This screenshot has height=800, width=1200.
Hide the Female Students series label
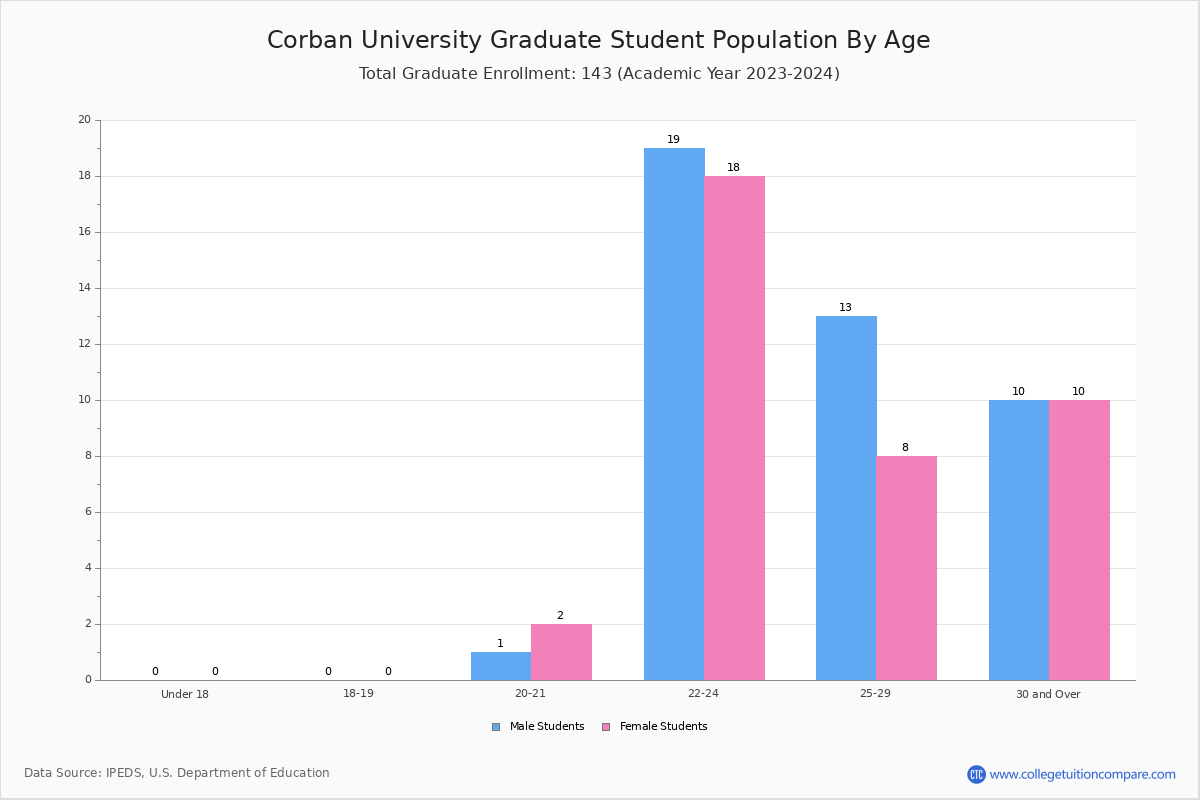pyautogui.click(x=663, y=727)
